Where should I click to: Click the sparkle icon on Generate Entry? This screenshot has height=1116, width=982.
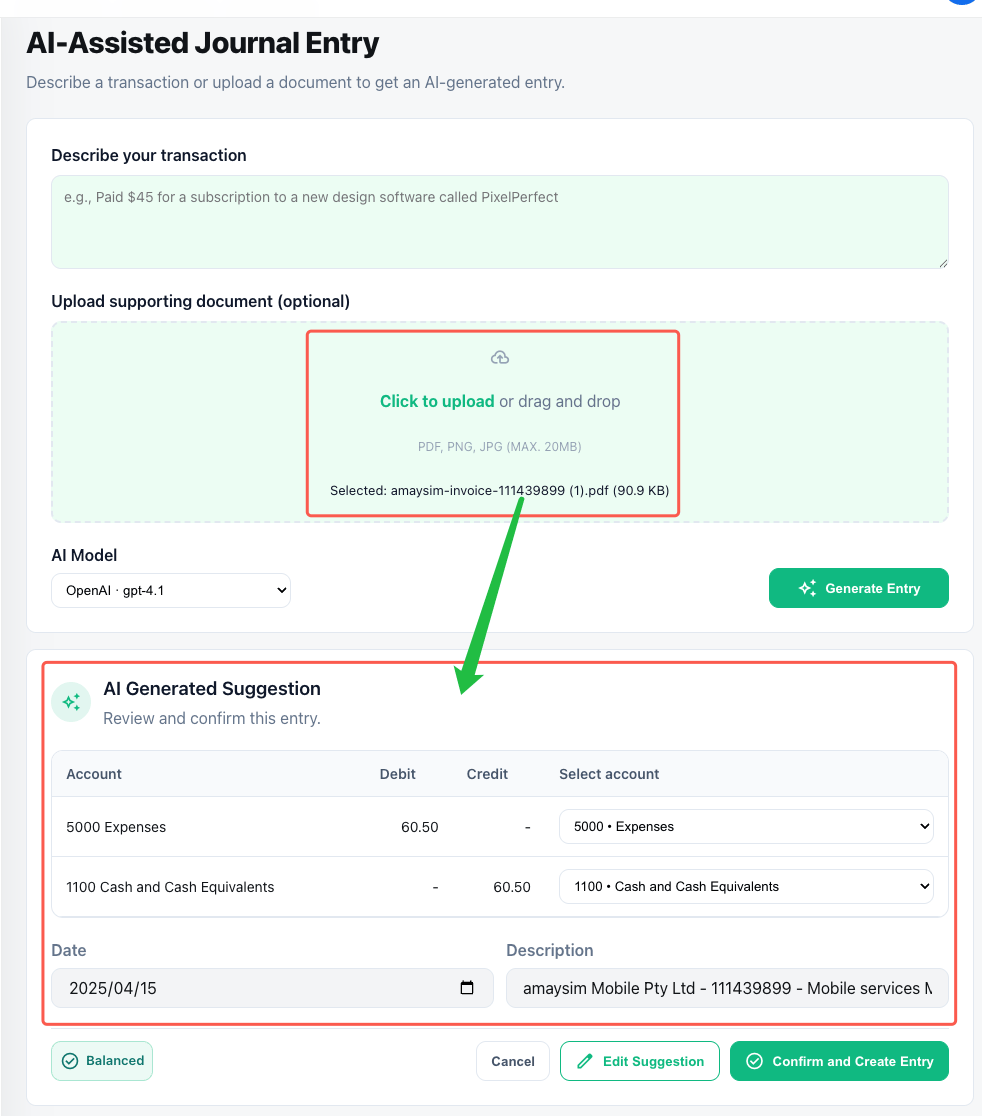807,588
